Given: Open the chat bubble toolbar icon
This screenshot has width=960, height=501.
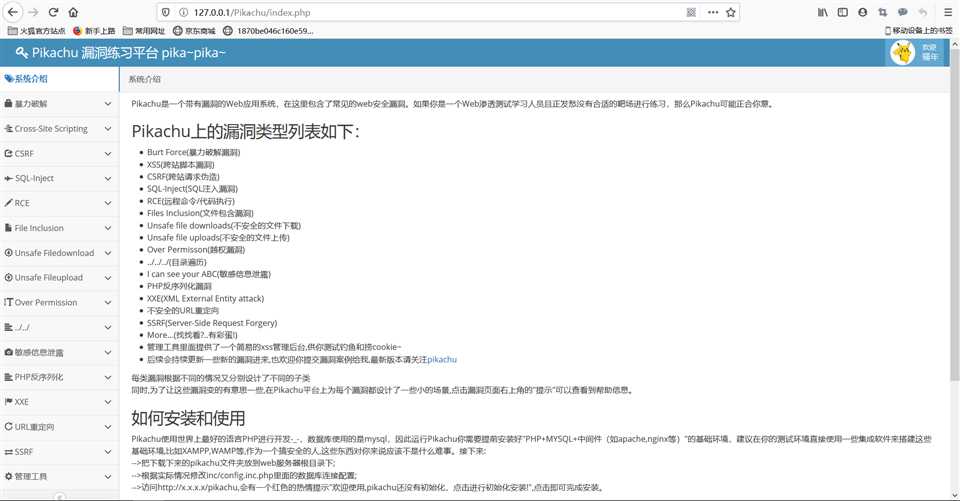Looking at the screenshot, I should 902,12.
